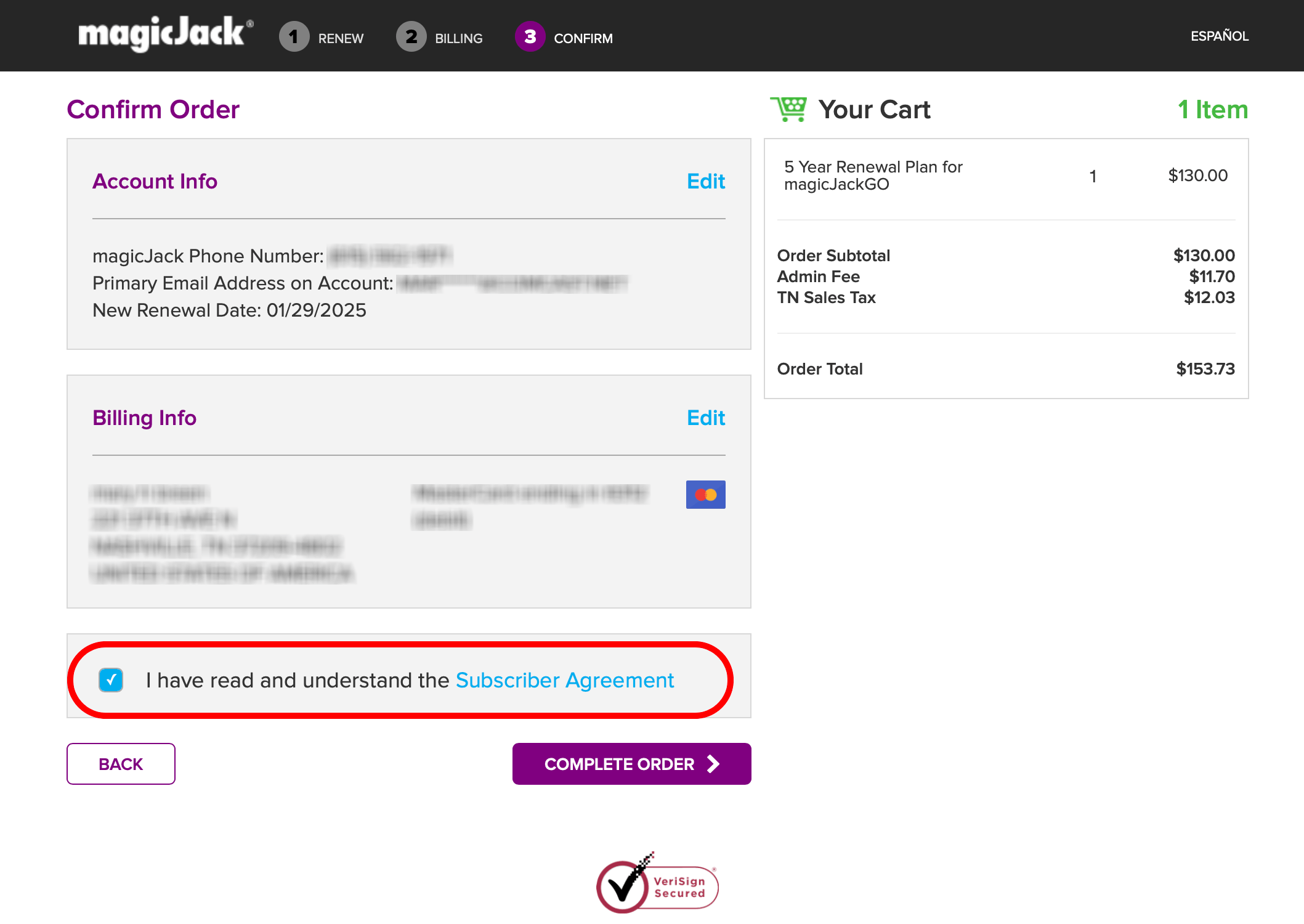Go to the BILLING step
This screenshot has height=924, width=1304.
[x=459, y=38]
